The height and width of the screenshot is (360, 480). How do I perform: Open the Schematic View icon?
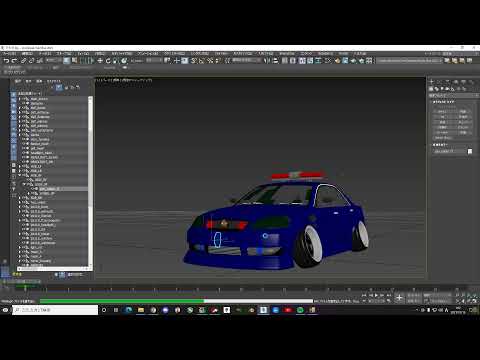click(318, 61)
